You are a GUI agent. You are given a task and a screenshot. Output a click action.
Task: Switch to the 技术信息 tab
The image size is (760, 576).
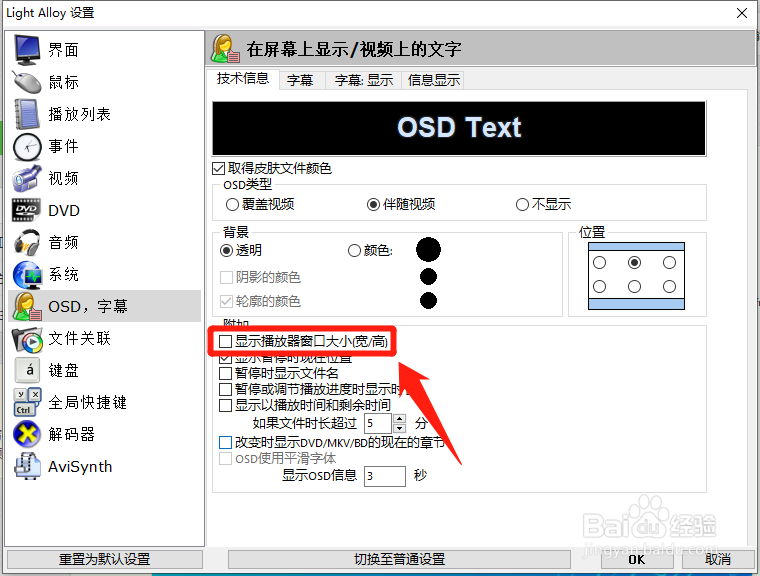(242, 79)
